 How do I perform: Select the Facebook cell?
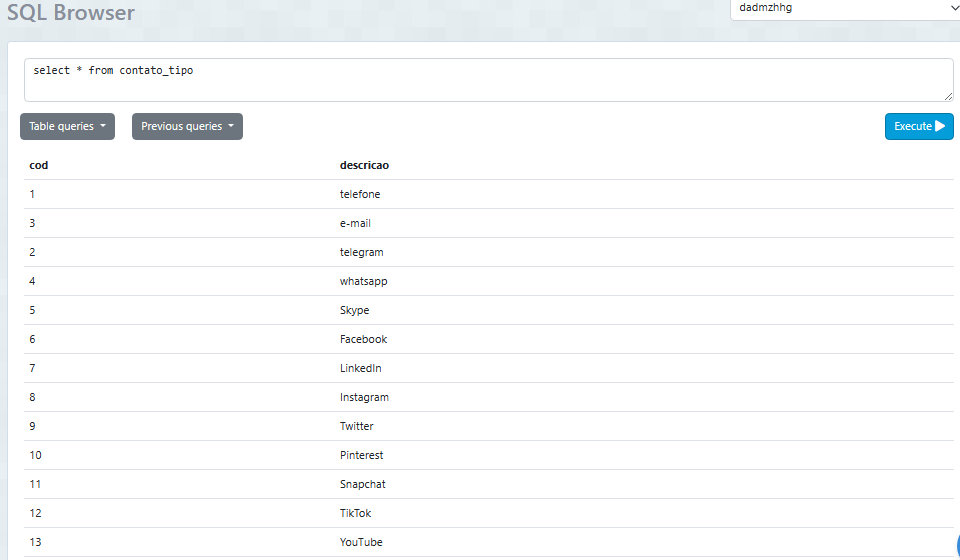(x=364, y=339)
